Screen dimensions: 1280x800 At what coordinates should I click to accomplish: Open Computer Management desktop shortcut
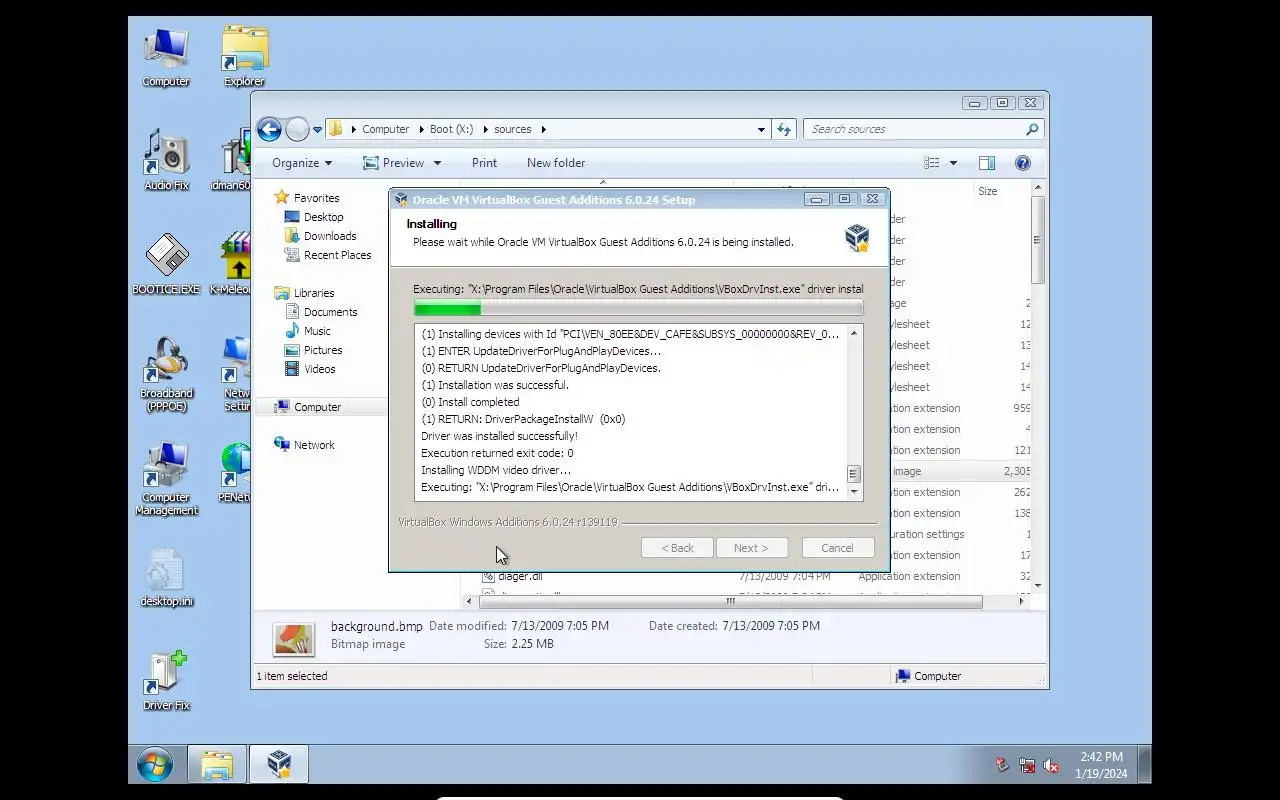tap(166, 478)
